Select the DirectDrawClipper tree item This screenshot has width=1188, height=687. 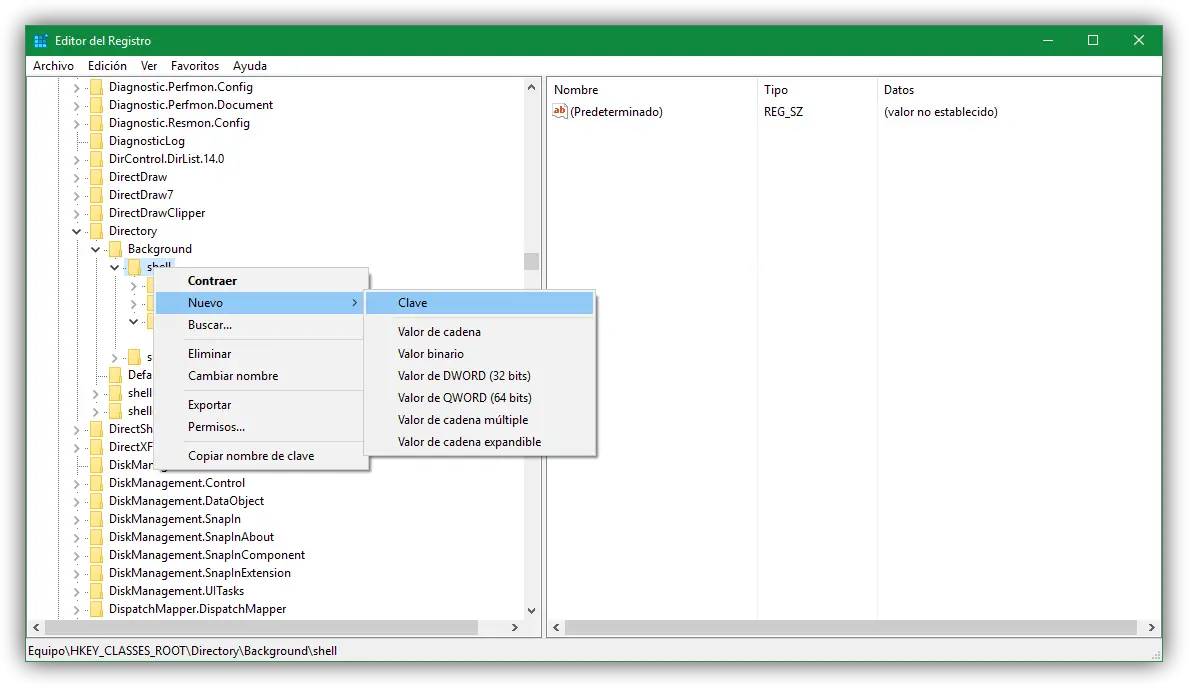[157, 213]
